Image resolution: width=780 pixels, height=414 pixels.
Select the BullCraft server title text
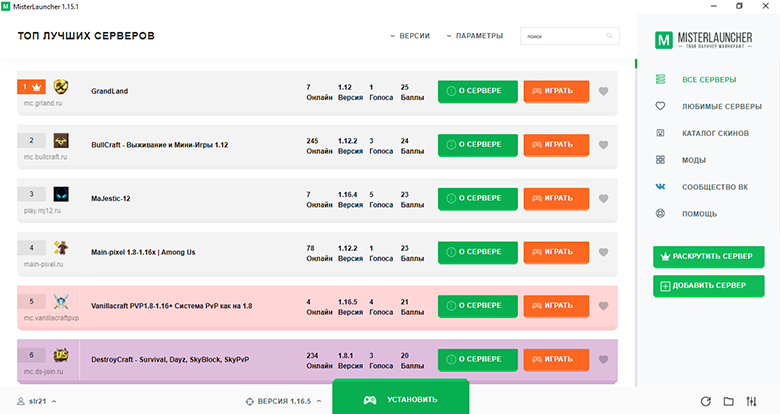[x=159, y=145]
